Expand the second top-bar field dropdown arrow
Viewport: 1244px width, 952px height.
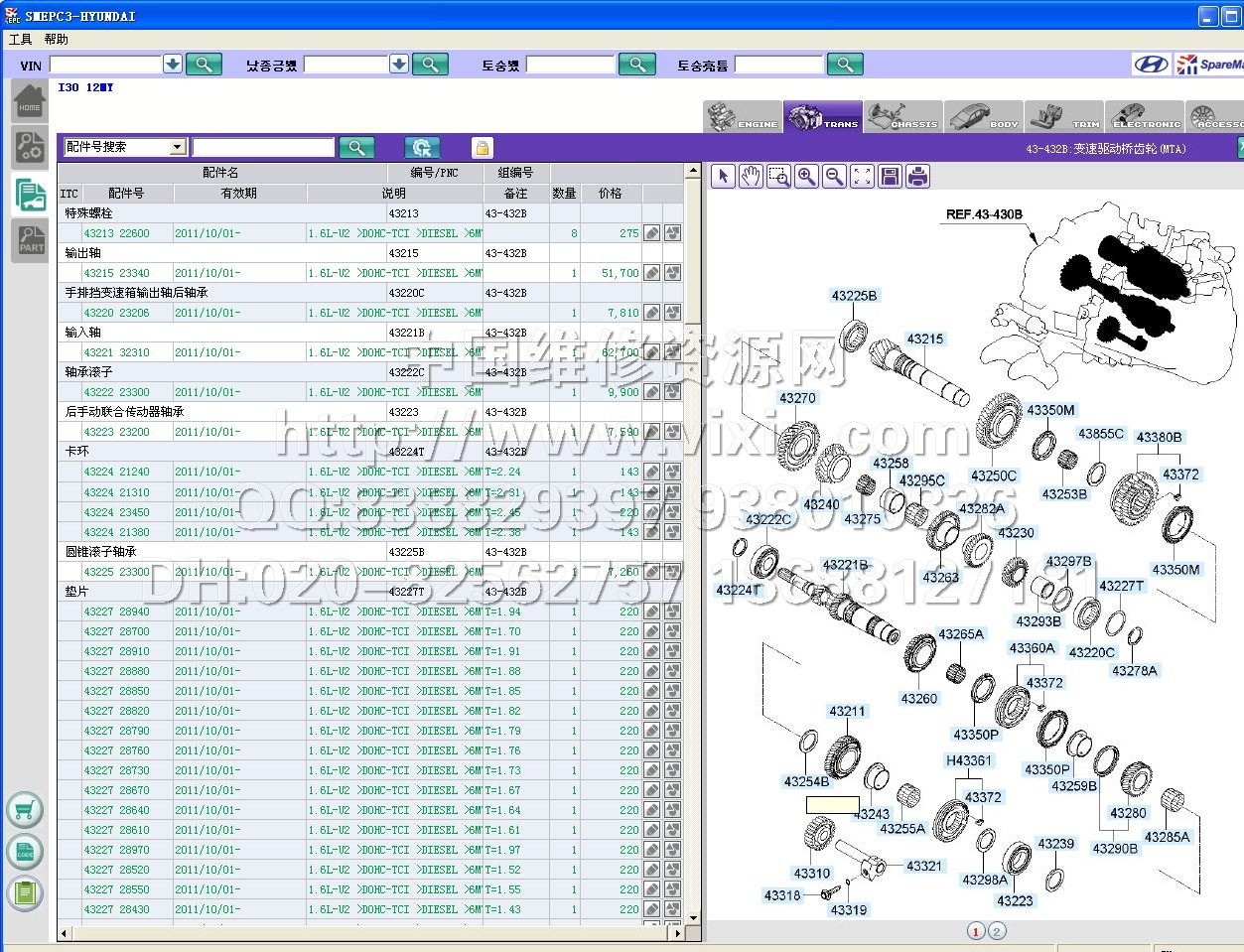(x=399, y=65)
